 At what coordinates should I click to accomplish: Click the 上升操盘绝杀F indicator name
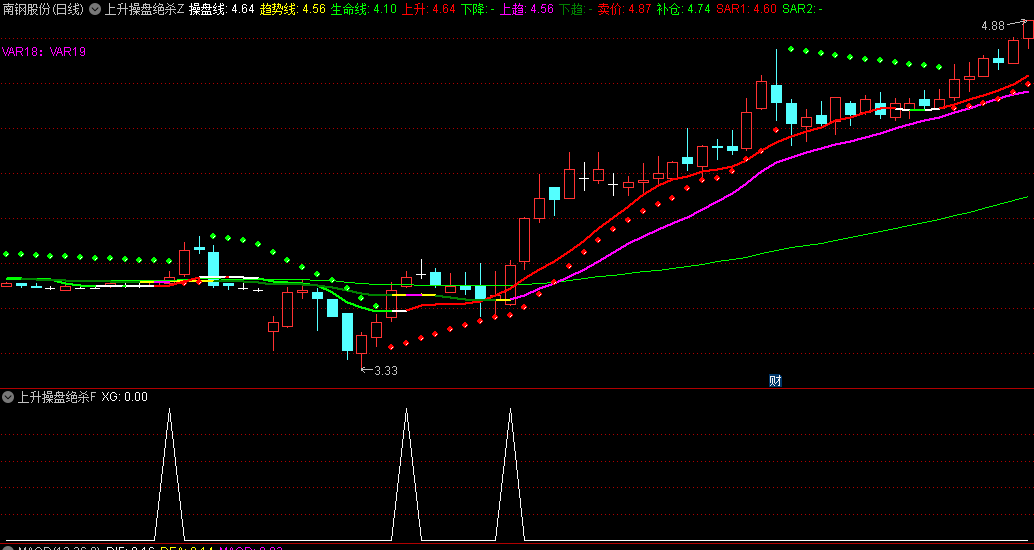click(x=57, y=397)
